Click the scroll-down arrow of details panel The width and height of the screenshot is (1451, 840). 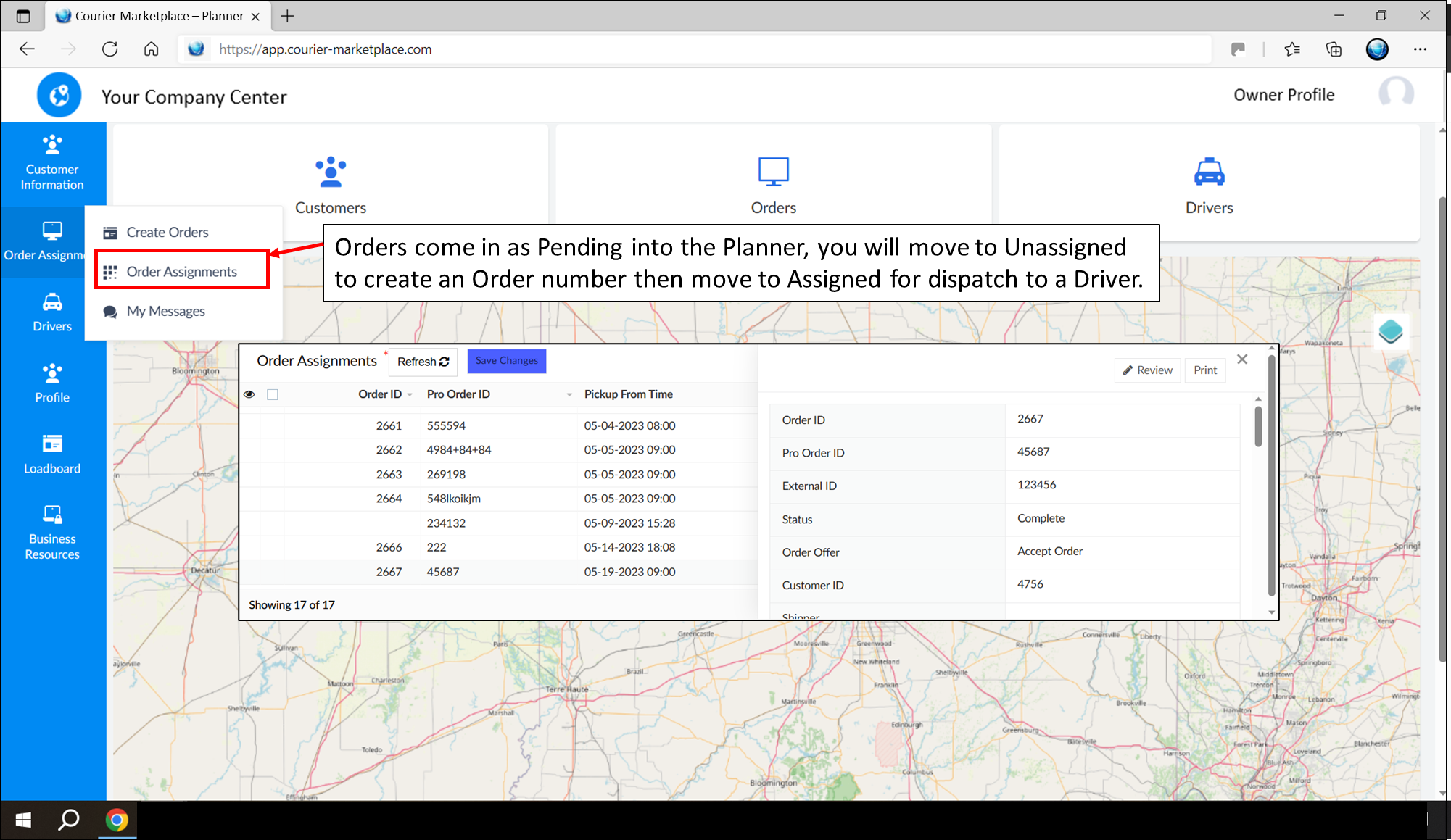point(1271,612)
